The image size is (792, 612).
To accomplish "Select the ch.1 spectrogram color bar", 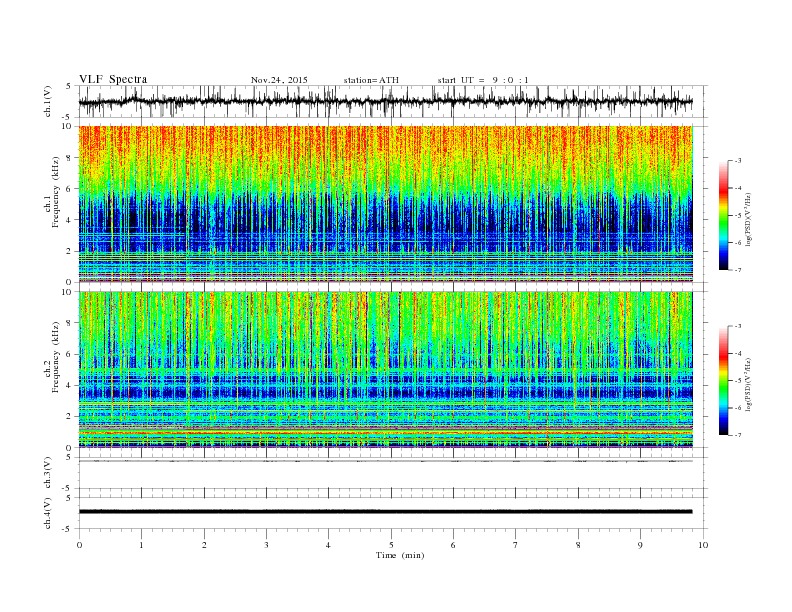I will [x=723, y=216].
